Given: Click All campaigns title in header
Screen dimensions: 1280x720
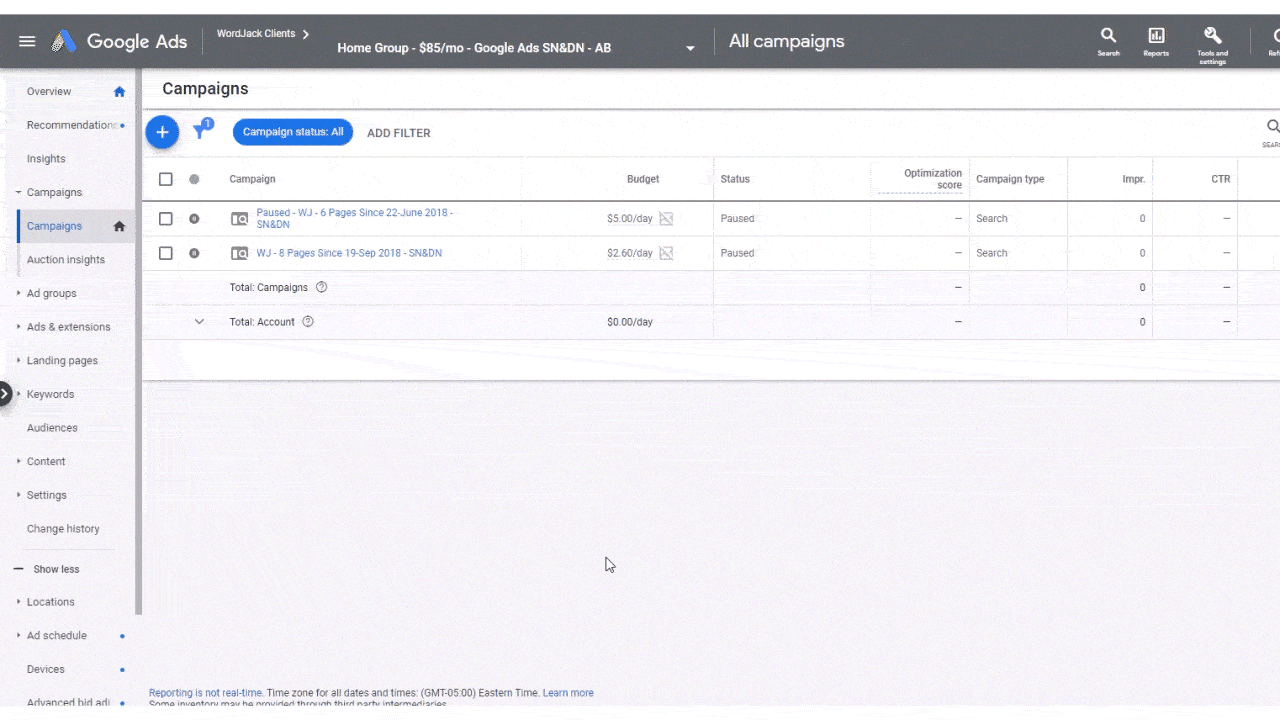Looking at the screenshot, I should [x=787, y=41].
